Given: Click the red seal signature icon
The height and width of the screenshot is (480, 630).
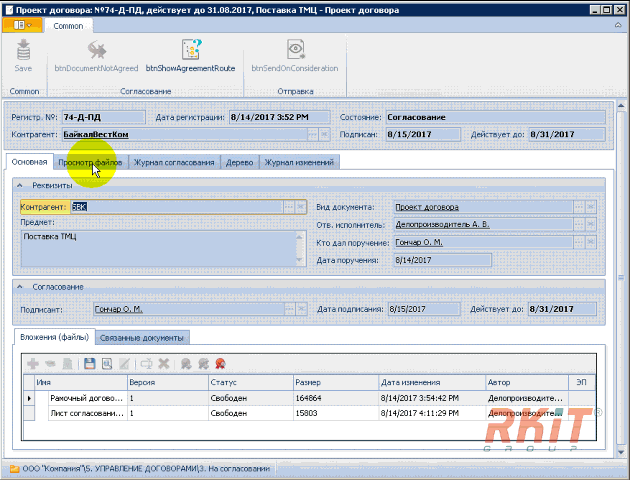Looking at the screenshot, I should [219, 364].
